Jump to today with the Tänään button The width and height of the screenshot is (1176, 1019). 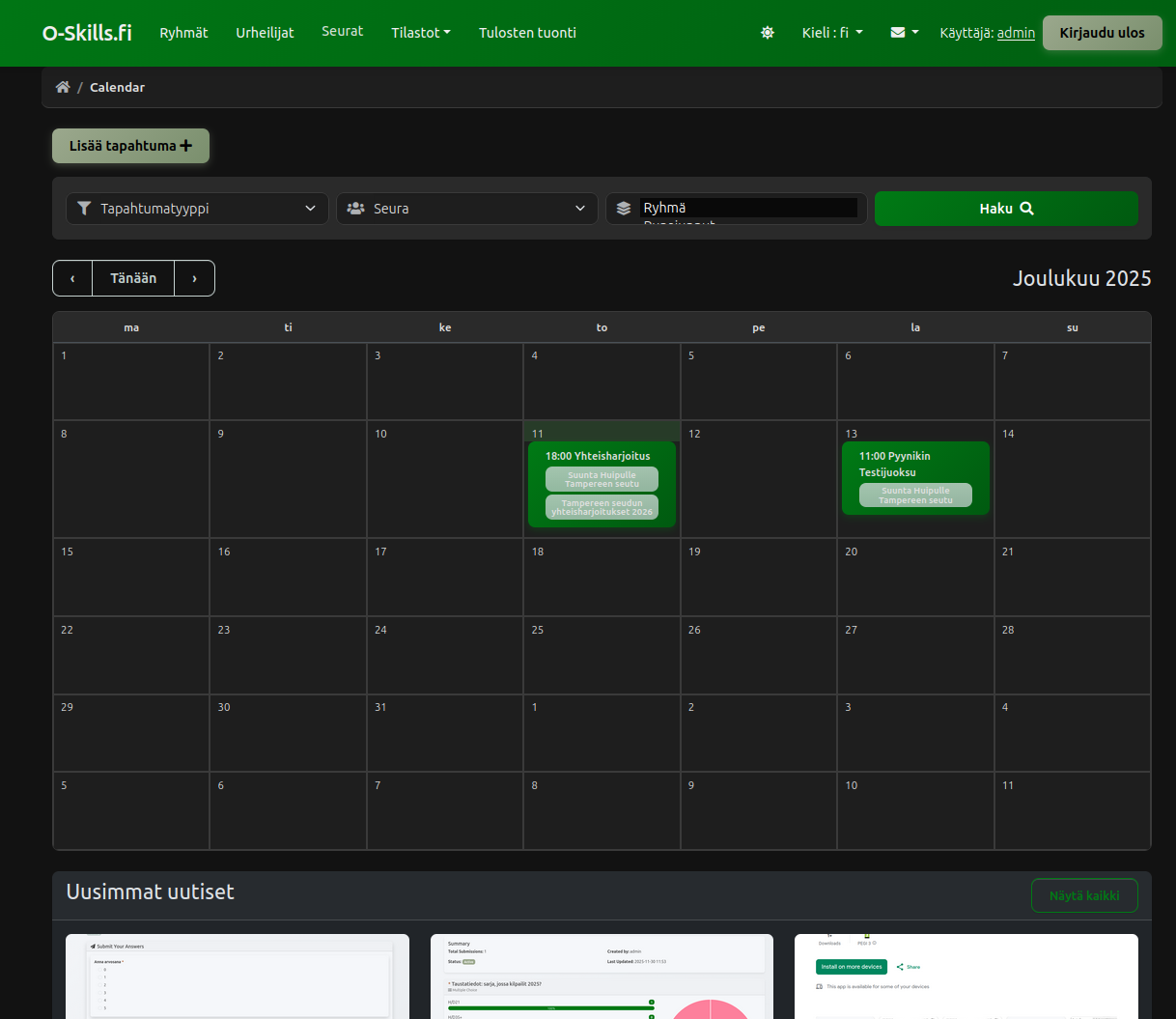(133, 278)
